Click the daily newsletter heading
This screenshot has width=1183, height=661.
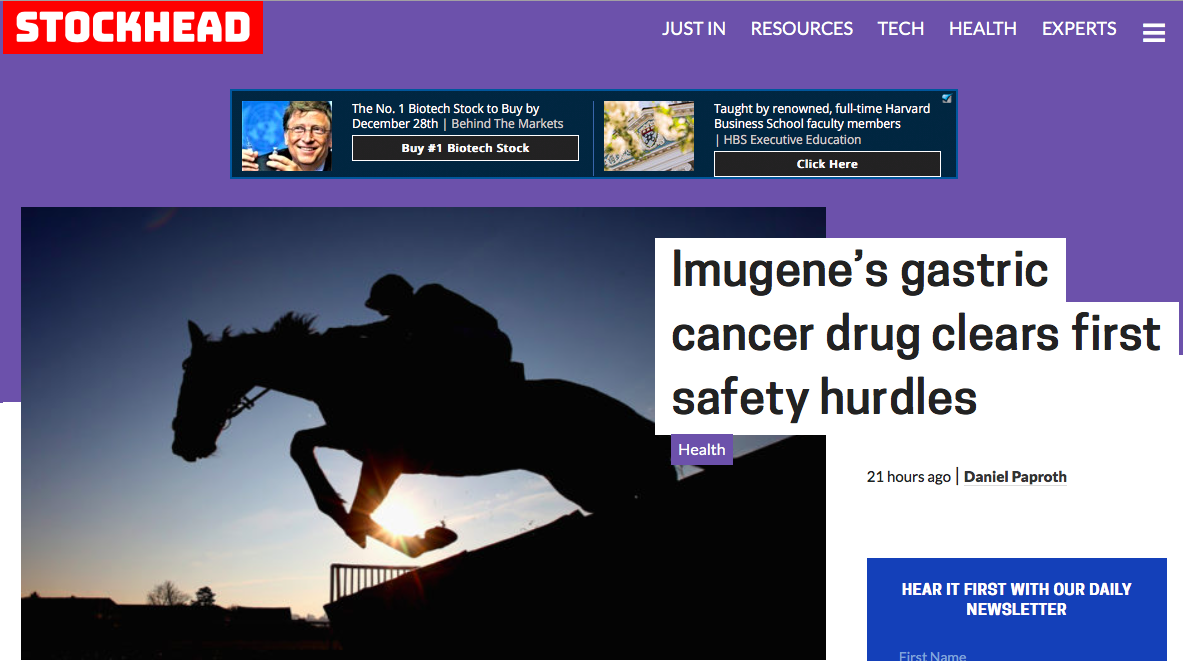(1016, 599)
